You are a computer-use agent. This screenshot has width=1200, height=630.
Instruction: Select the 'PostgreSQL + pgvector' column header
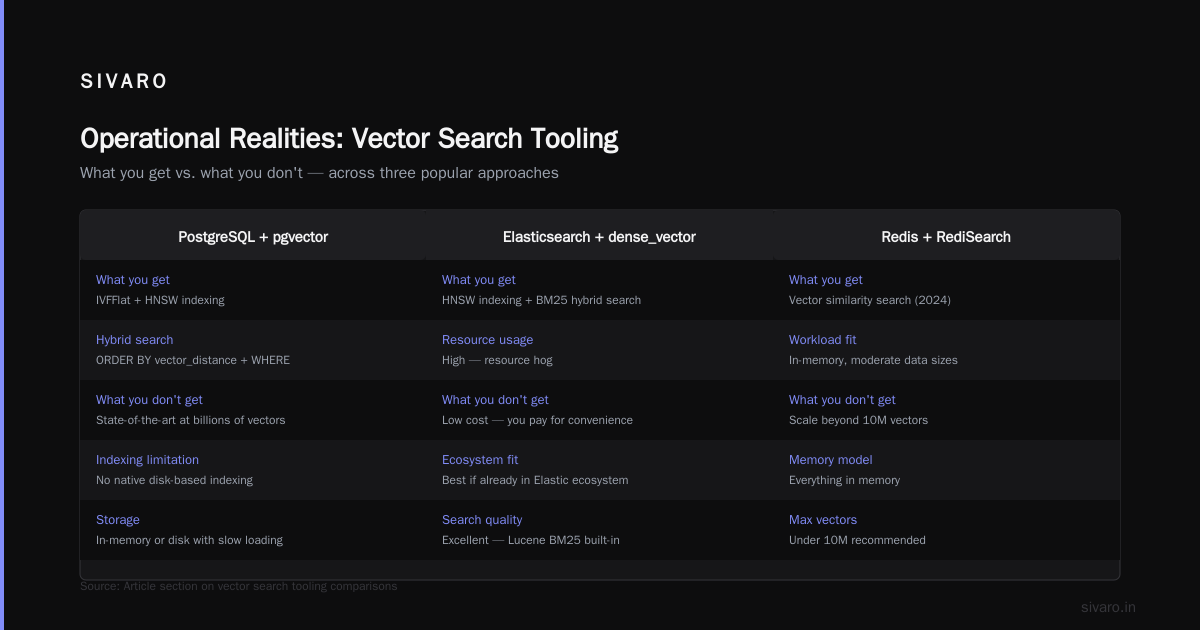pos(253,237)
